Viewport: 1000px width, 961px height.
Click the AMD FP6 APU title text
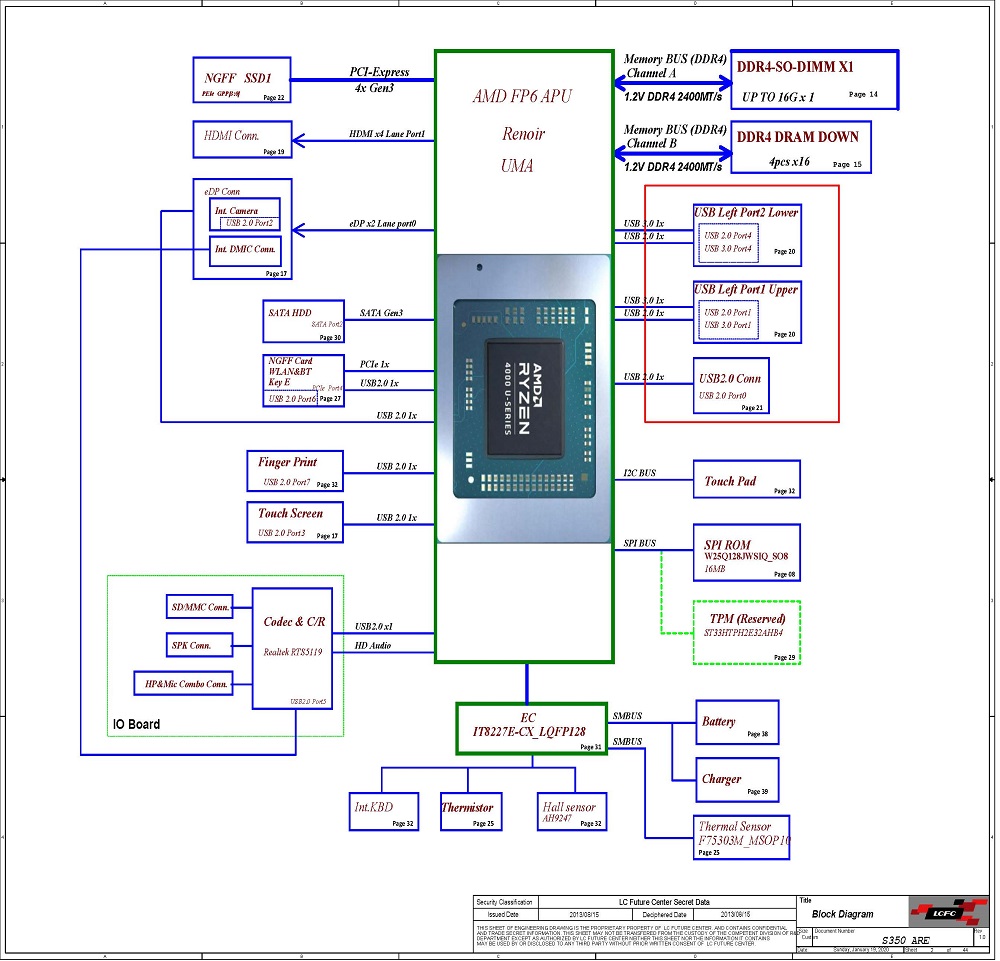(x=522, y=96)
